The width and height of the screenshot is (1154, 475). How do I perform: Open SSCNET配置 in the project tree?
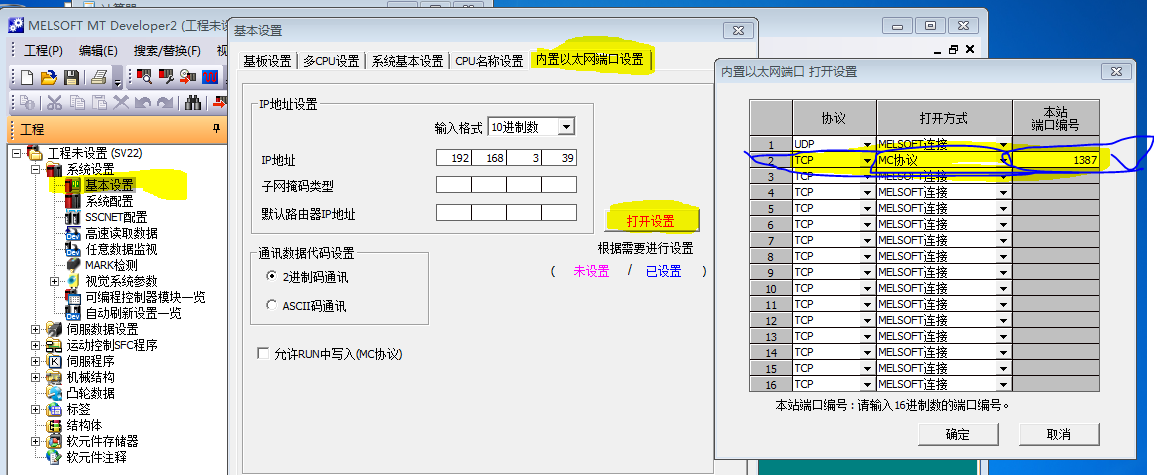115,217
